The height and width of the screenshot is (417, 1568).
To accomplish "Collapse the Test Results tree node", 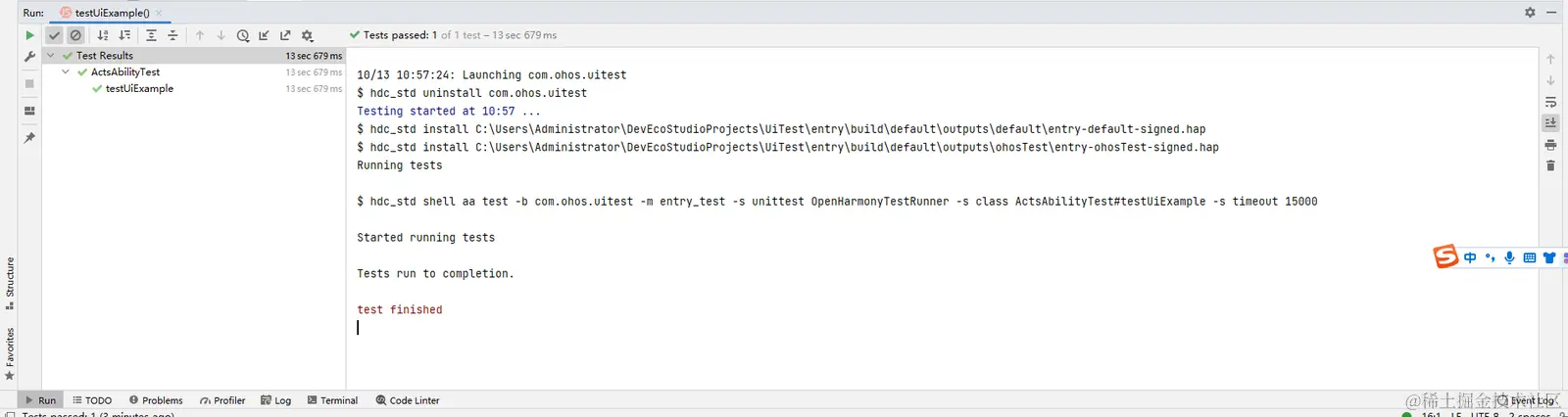I will pyautogui.click(x=51, y=56).
